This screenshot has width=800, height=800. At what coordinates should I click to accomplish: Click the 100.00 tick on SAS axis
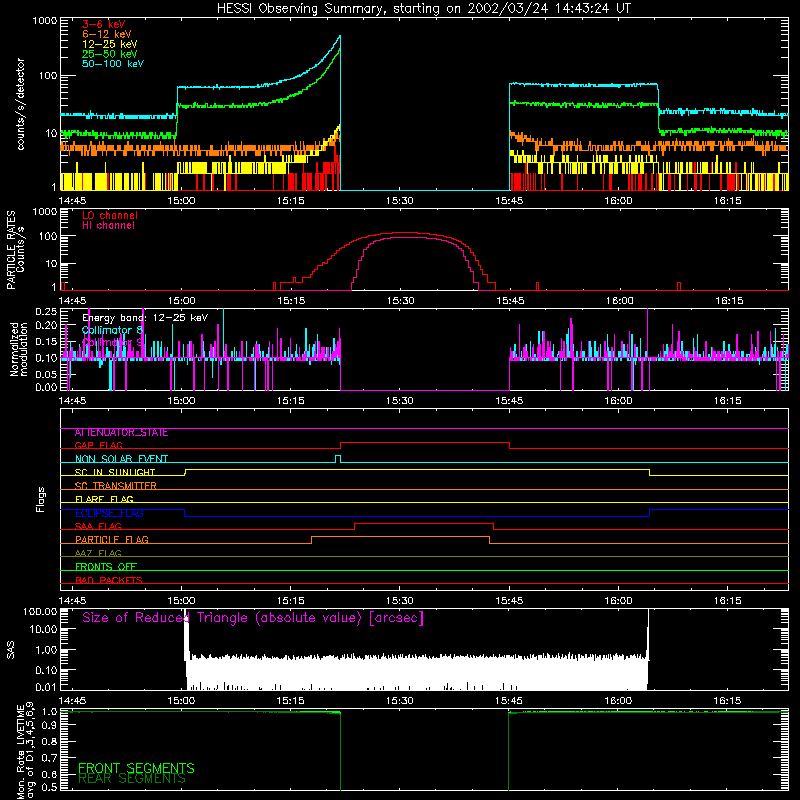40,611
